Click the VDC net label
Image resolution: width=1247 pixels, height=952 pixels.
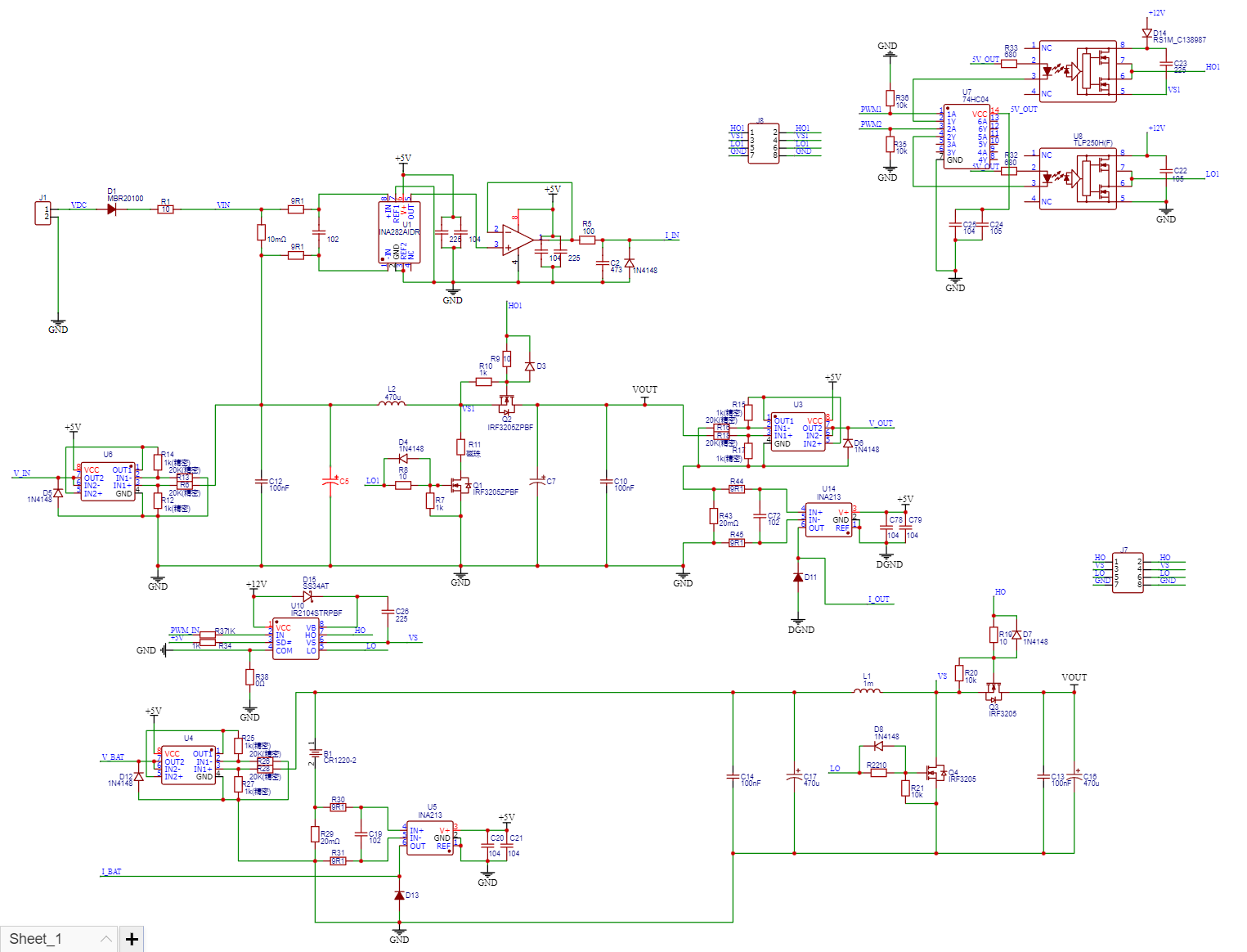tap(78, 205)
